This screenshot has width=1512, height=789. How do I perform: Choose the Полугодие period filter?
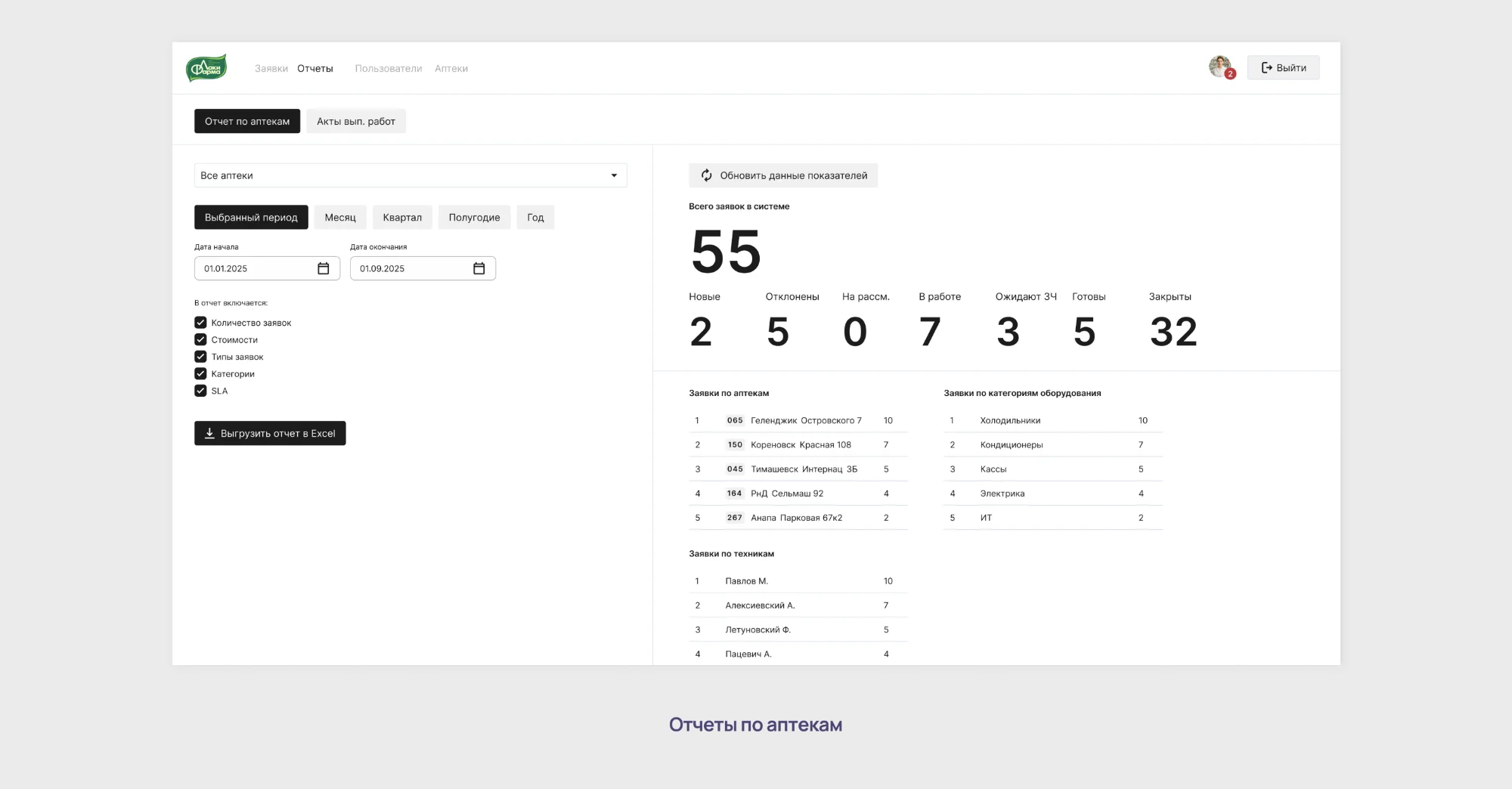pos(474,218)
